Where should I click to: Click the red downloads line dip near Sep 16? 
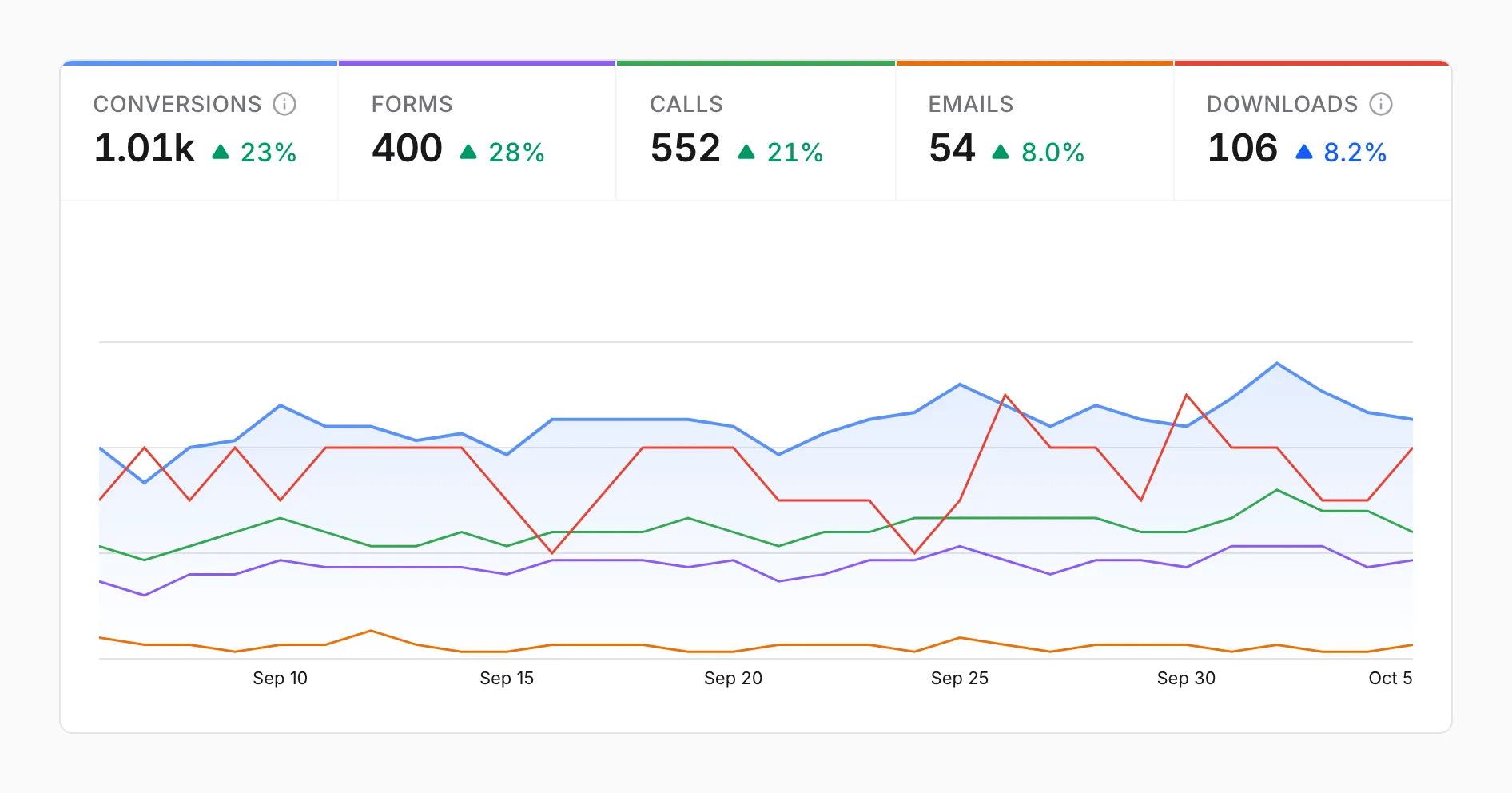pos(552,552)
